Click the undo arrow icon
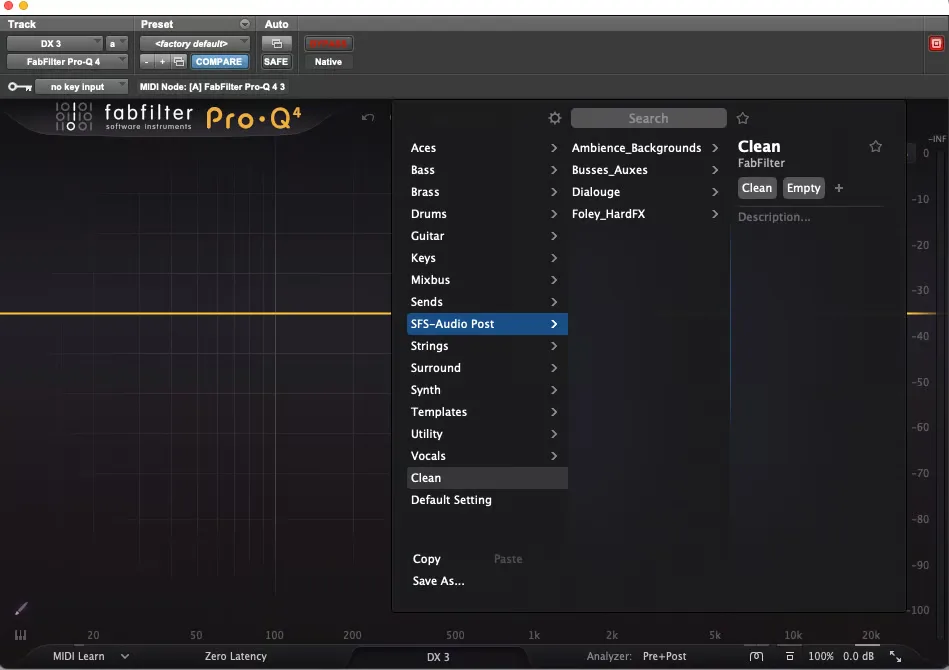949x670 pixels. pyautogui.click(x=368, y=117)
